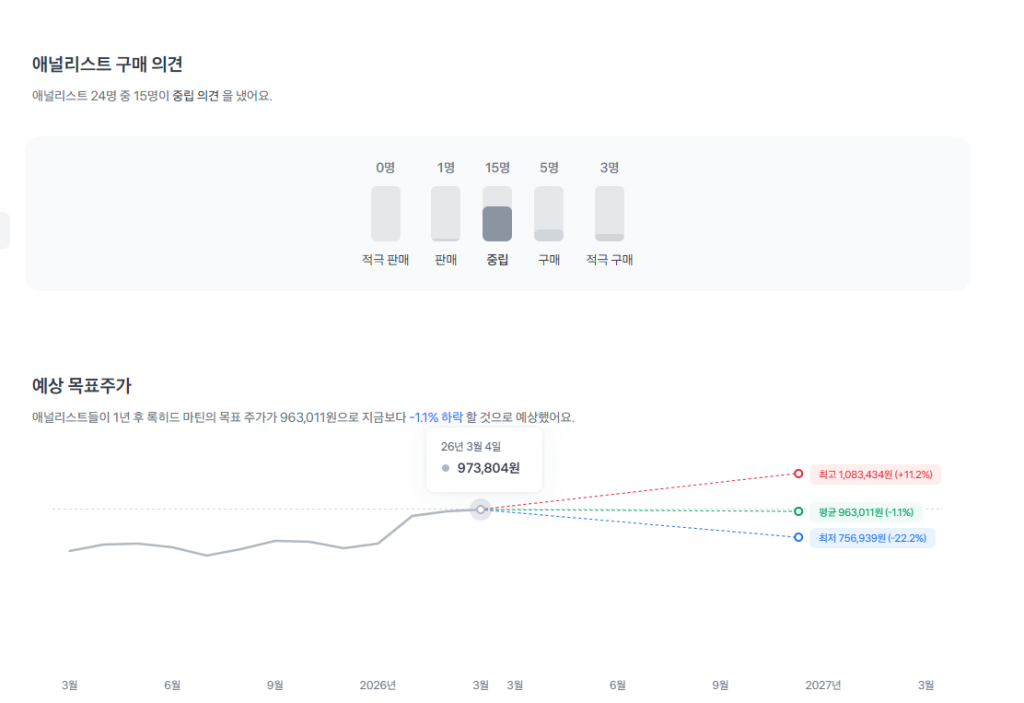
Task: Click the current price dot on chart
Action: tap(481, 509)
